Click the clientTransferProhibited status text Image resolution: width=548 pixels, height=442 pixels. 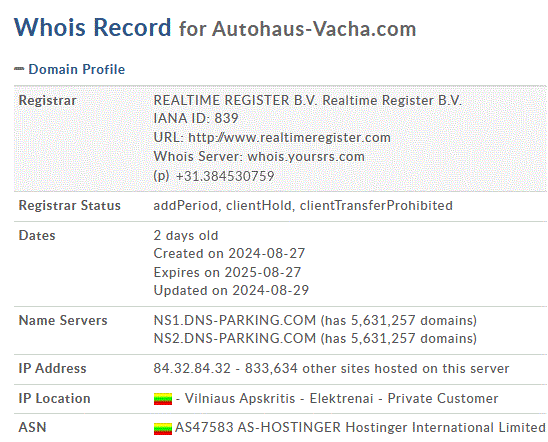[x=376, y=205]
